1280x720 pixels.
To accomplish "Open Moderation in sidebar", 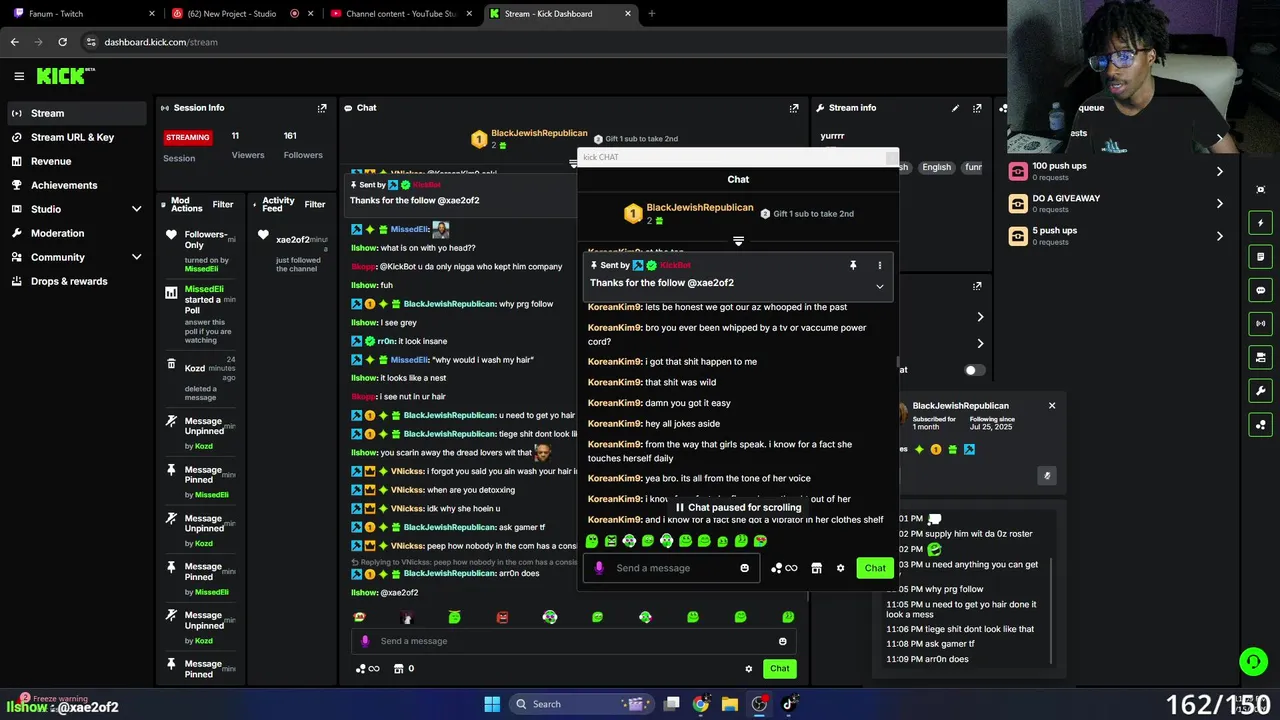I will [x=77, y=233].
